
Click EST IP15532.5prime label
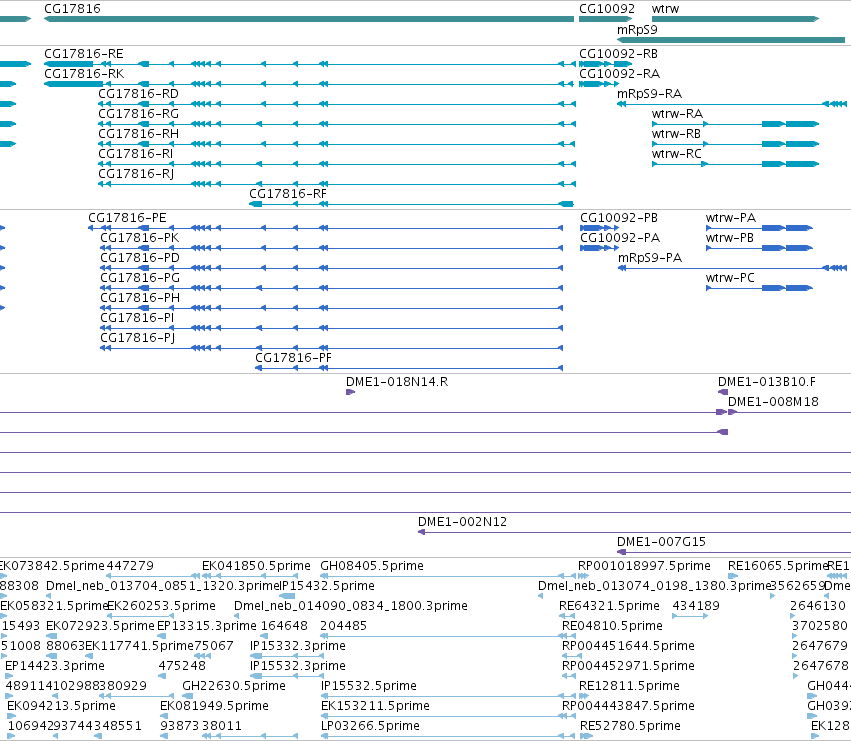369,686
